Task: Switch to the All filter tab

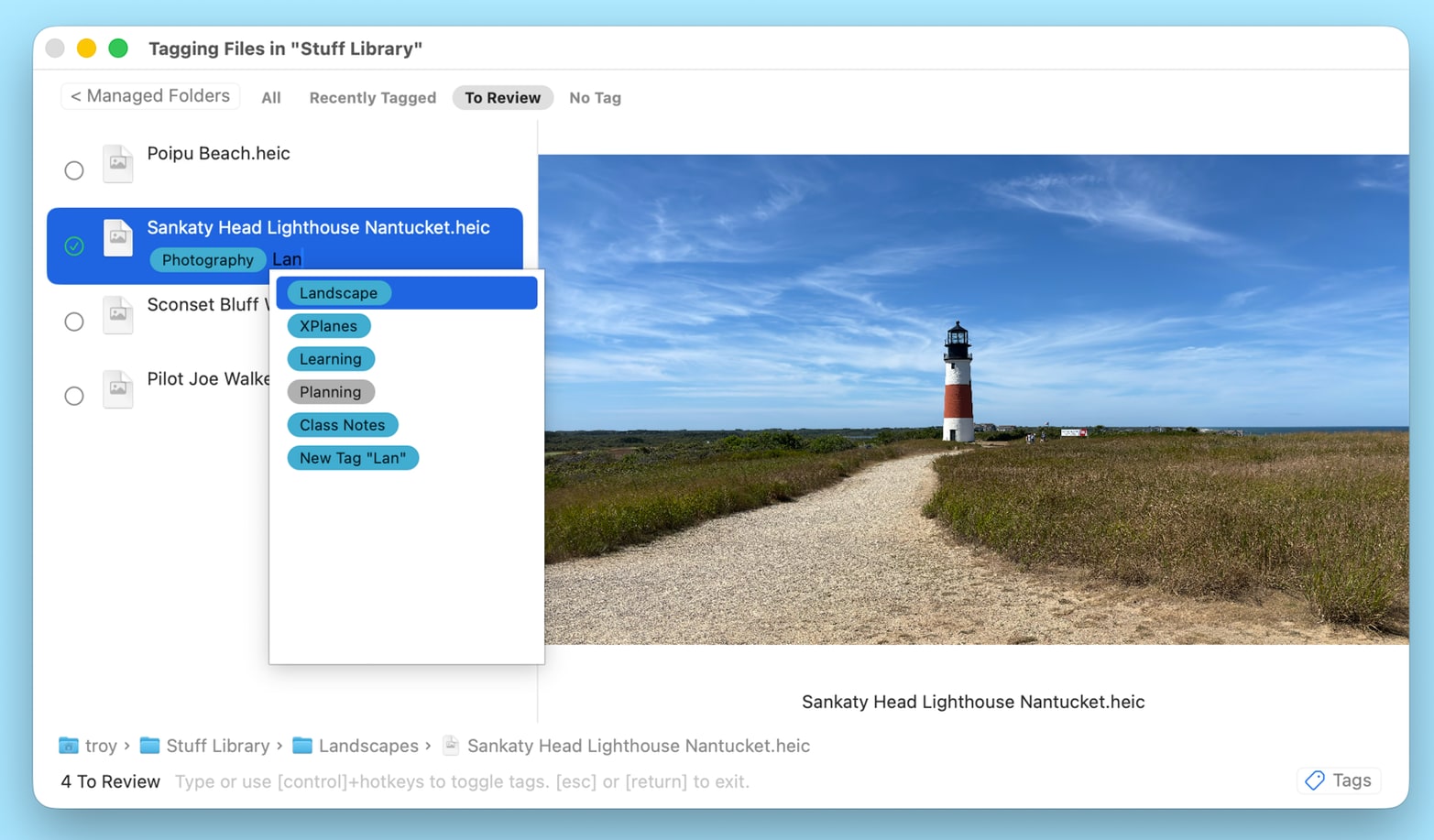Action: 270,97
